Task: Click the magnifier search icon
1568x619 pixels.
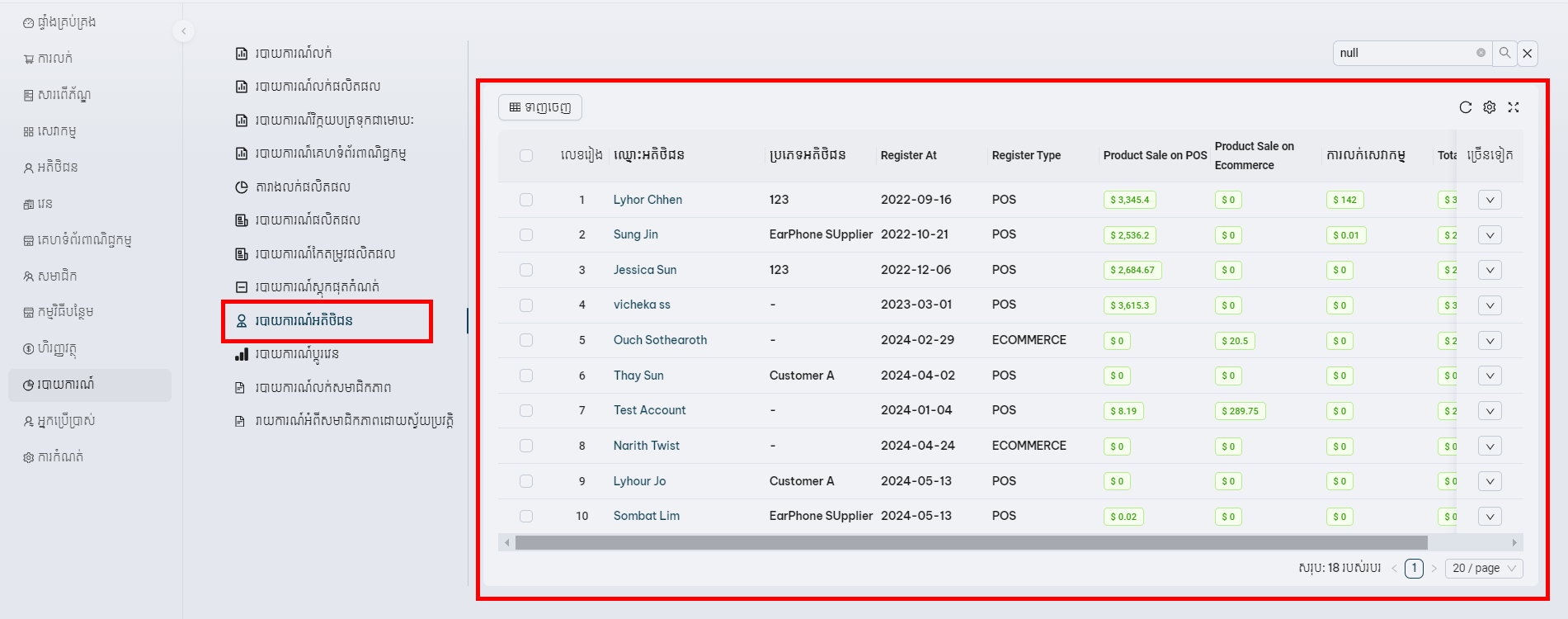Action: (x=1504, y=53)
